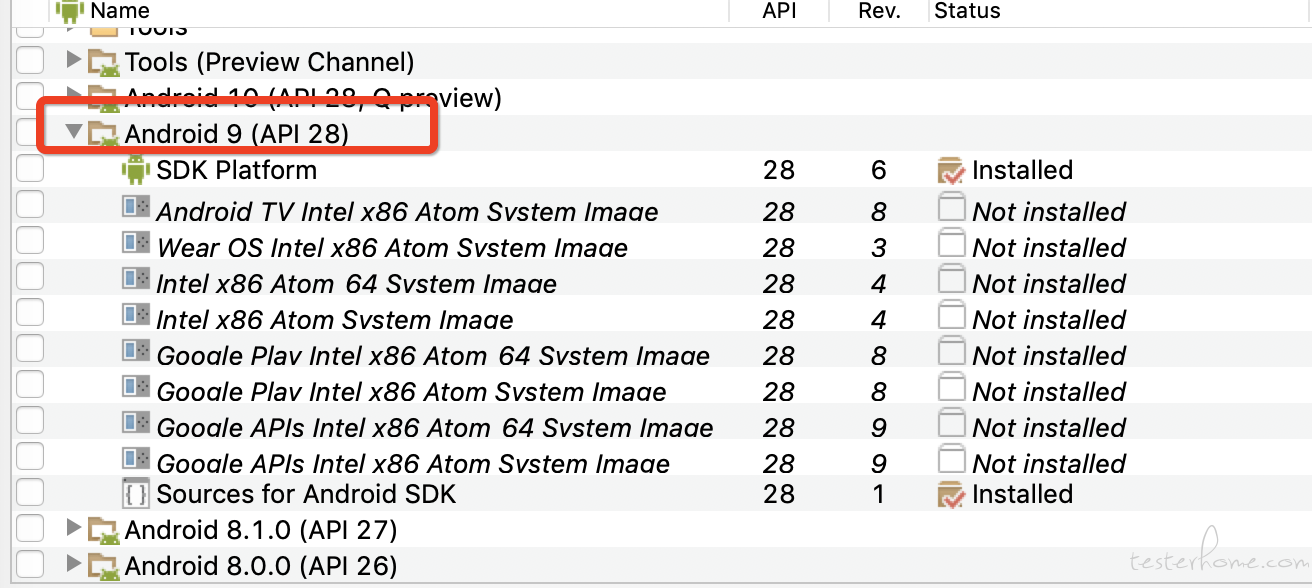Image resolution: width=1312 pixels, height=588 pixels.
Task: Expand the Android 8.0.0 (API 26) group
Action: tap(73, 563)
